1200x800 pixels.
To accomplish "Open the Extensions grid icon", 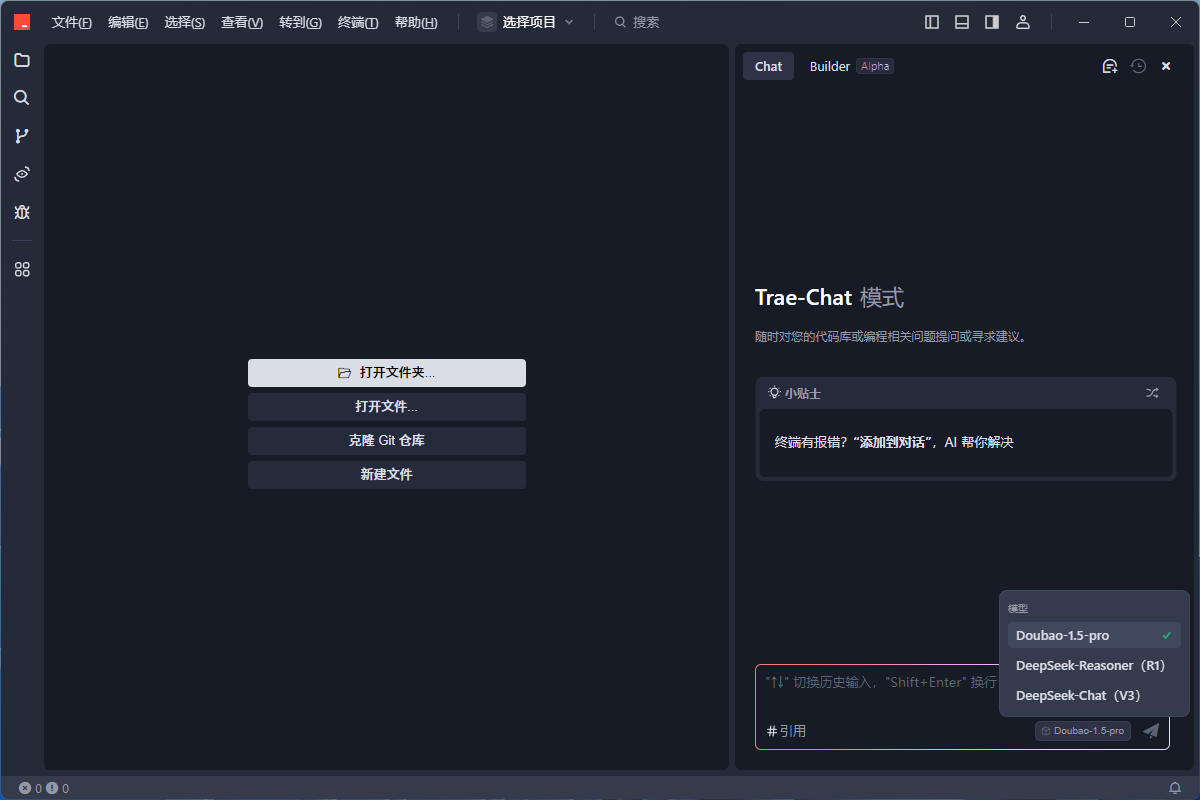I will pos(22,269).
